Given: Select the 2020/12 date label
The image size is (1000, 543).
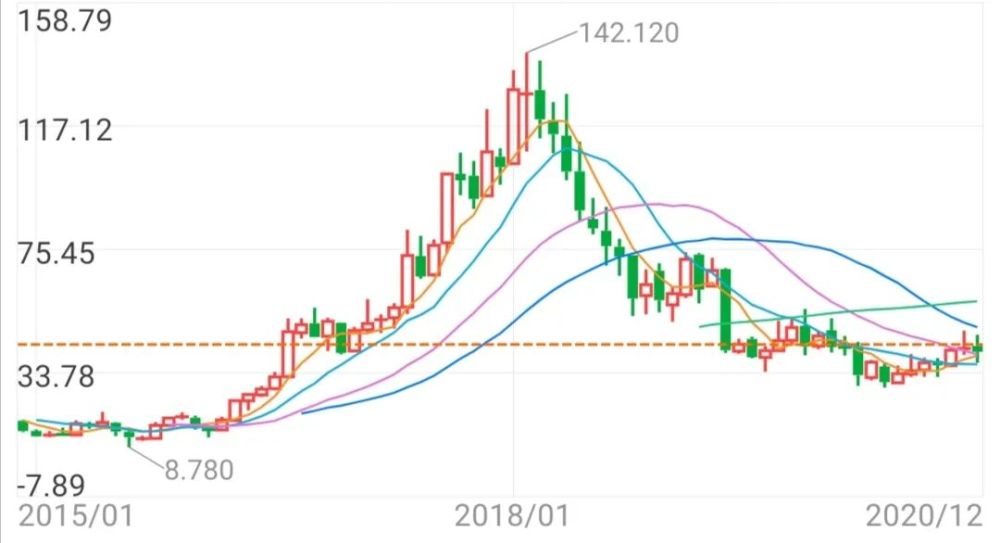Looking at the screenshot, I should 924,516.
